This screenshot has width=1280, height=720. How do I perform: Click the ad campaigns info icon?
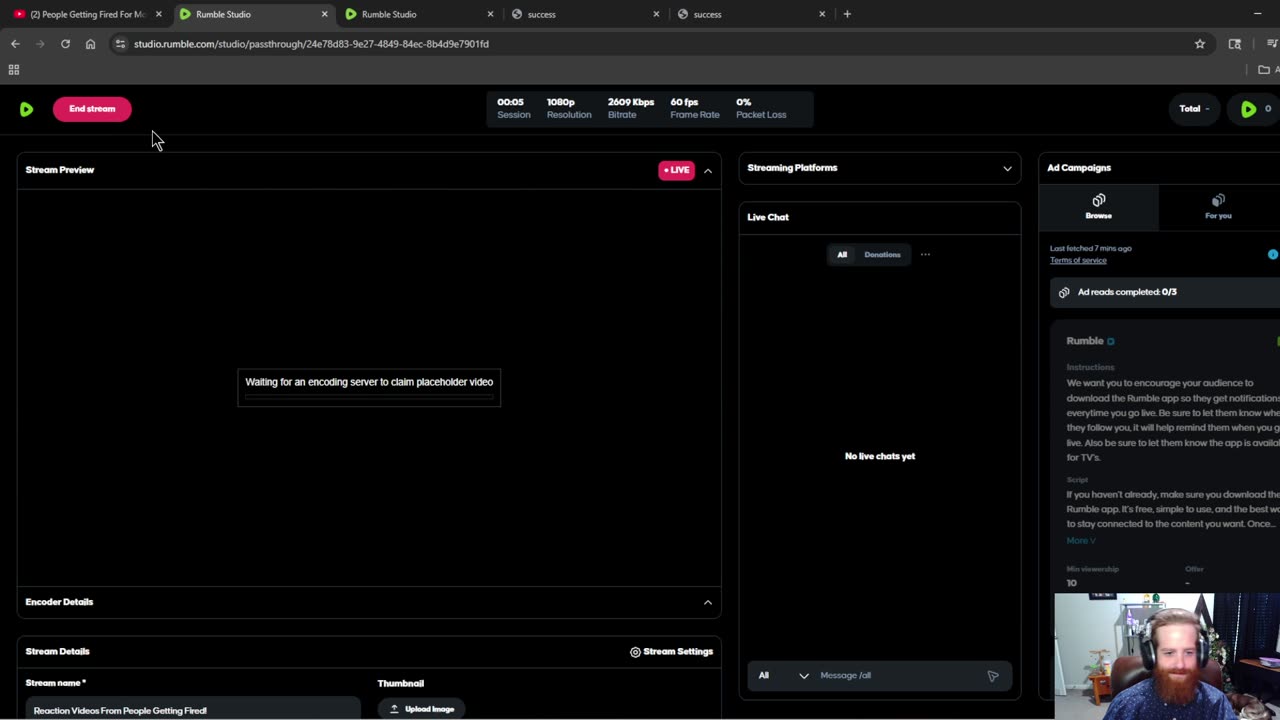coord(1273,255)
